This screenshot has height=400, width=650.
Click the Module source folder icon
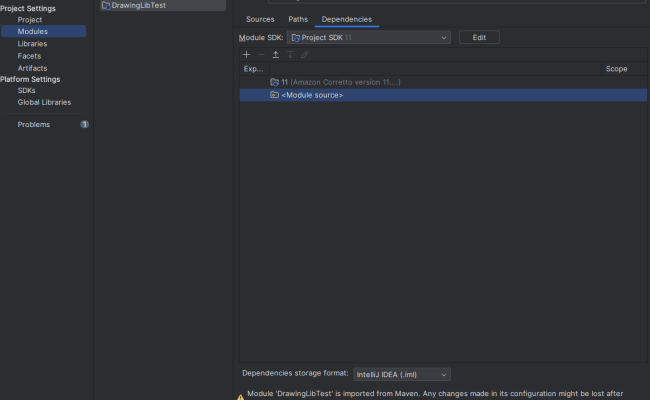[274, 95]
